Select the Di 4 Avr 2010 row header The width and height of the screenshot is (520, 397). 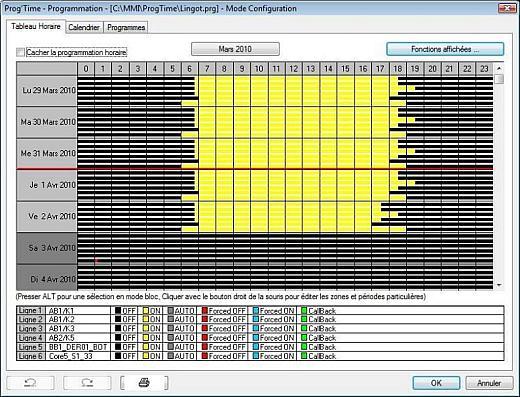(47, 277)
